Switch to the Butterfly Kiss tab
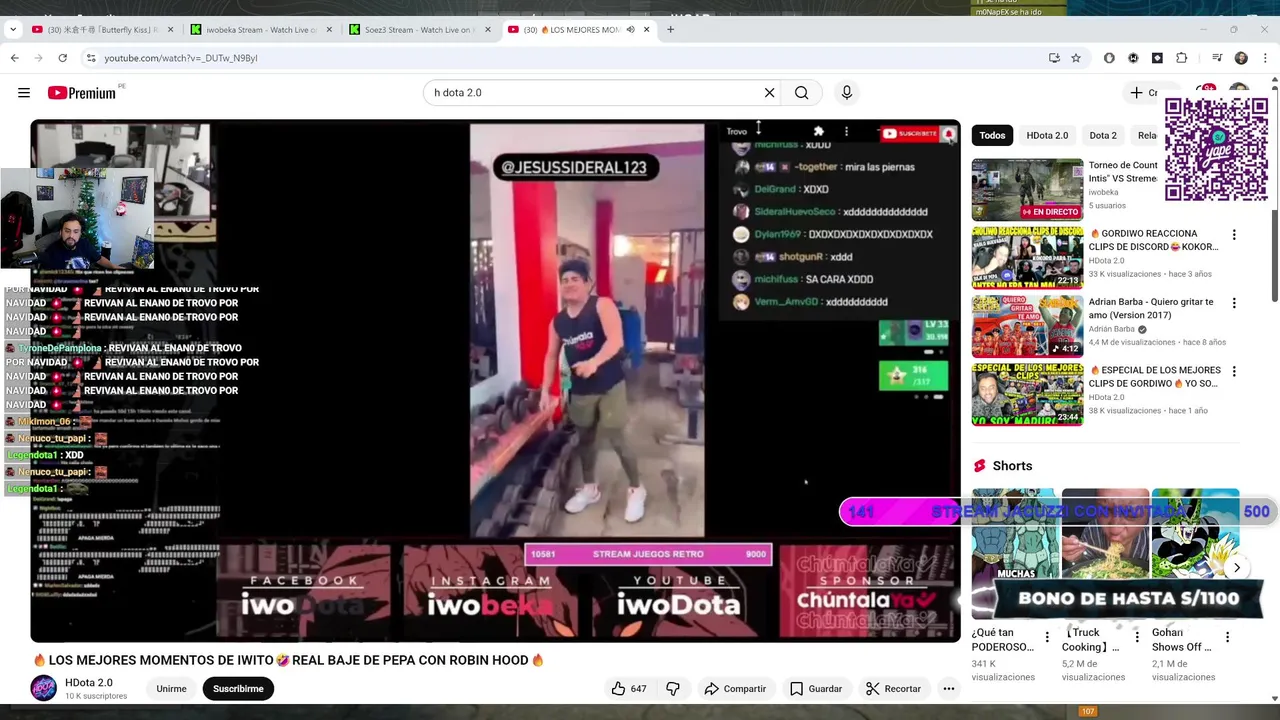Viewport: 1280px width, 720px height. tap(103, 30)
